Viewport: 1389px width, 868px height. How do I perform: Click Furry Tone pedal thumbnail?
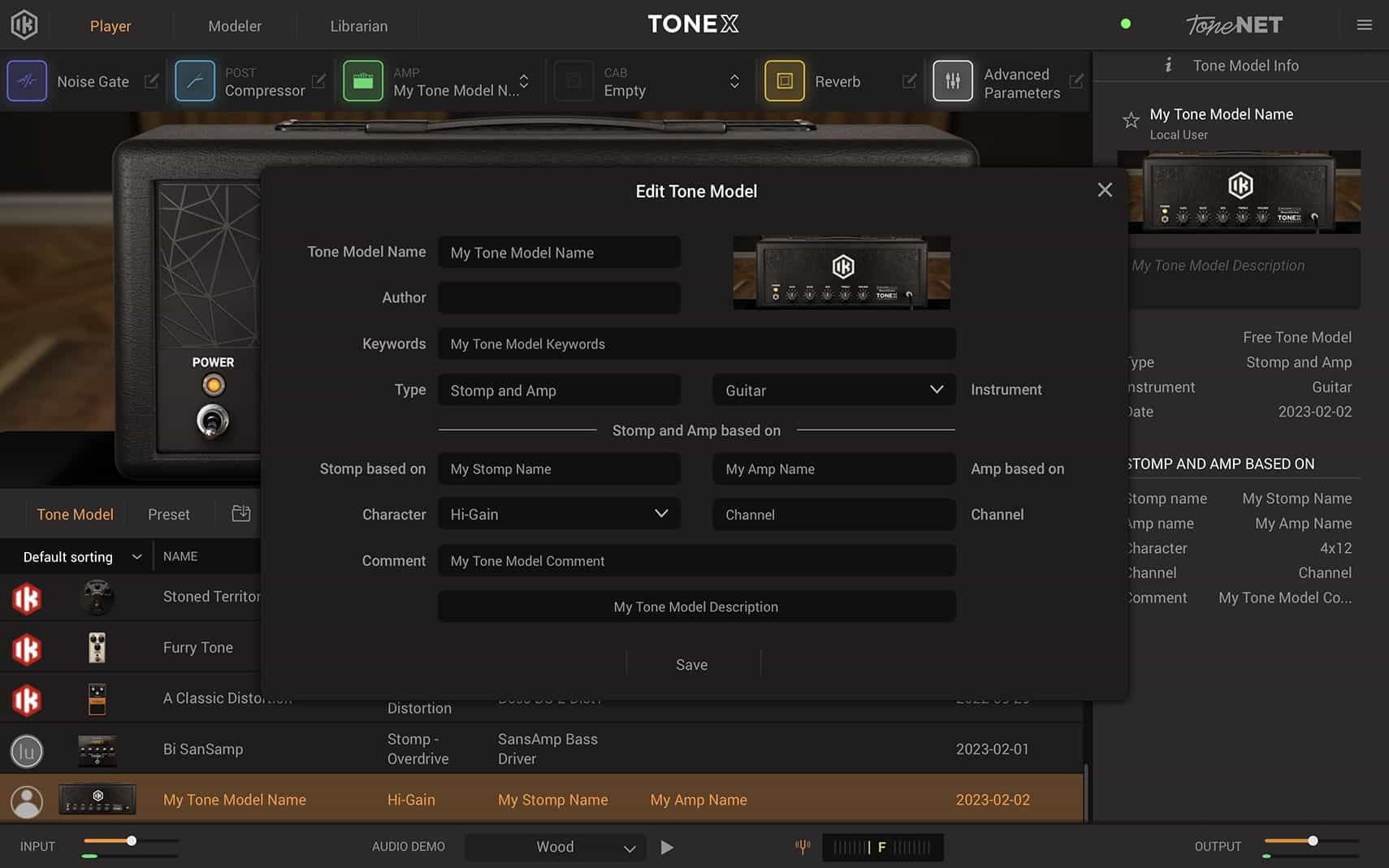coord(97,648)
